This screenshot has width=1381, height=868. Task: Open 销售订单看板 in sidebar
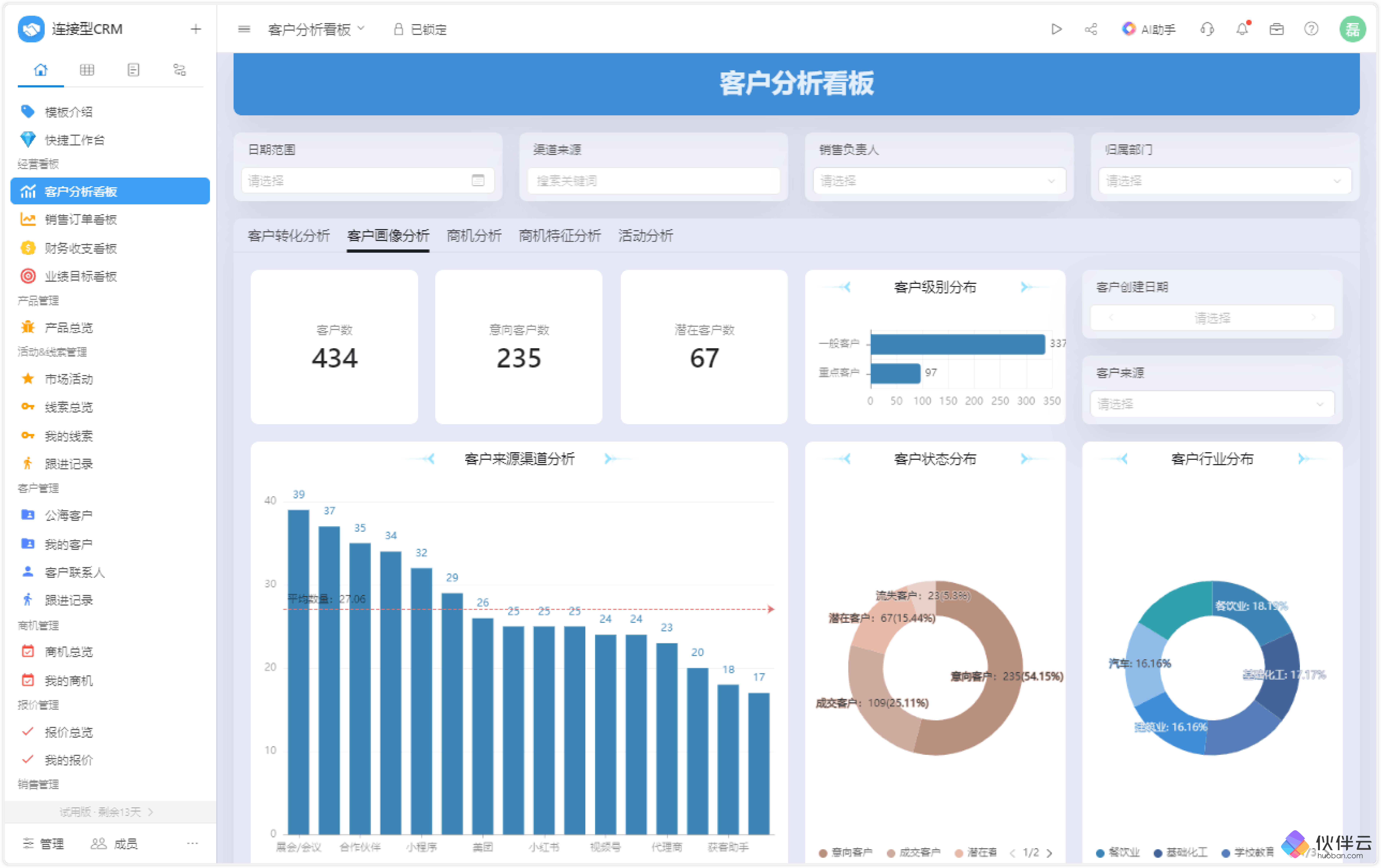tap(110, 220)
